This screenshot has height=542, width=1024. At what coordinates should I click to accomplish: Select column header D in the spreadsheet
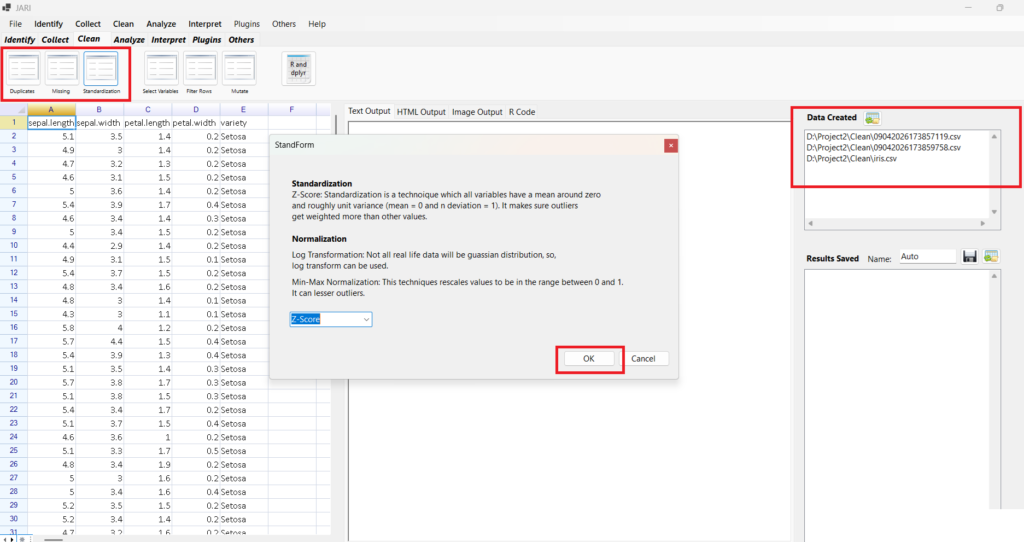coord(195,109)
